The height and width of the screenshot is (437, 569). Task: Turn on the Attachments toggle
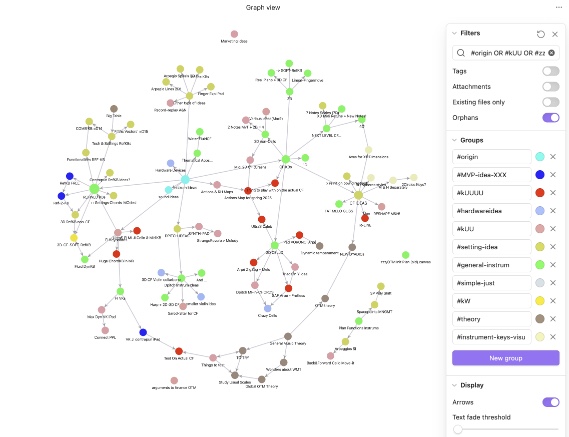pyautogui.click(x=550, y=86)
